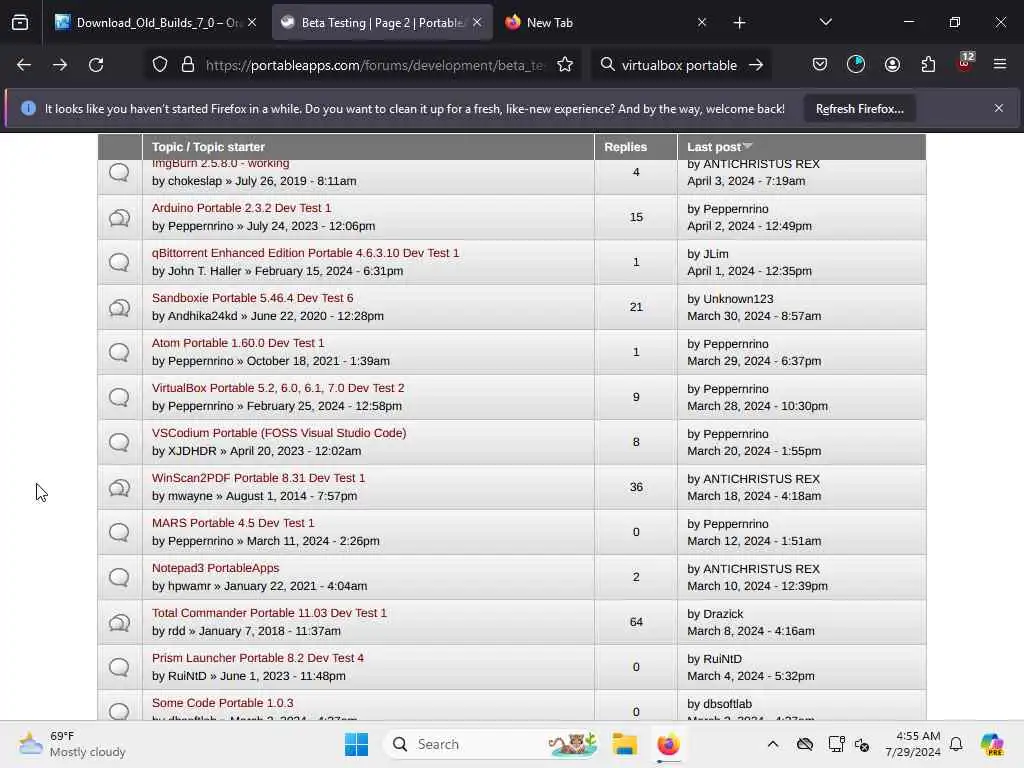This screenshot has width=1024, height=768.
Task: Open the notification bell in the taskbar
Action: (956, 744)
